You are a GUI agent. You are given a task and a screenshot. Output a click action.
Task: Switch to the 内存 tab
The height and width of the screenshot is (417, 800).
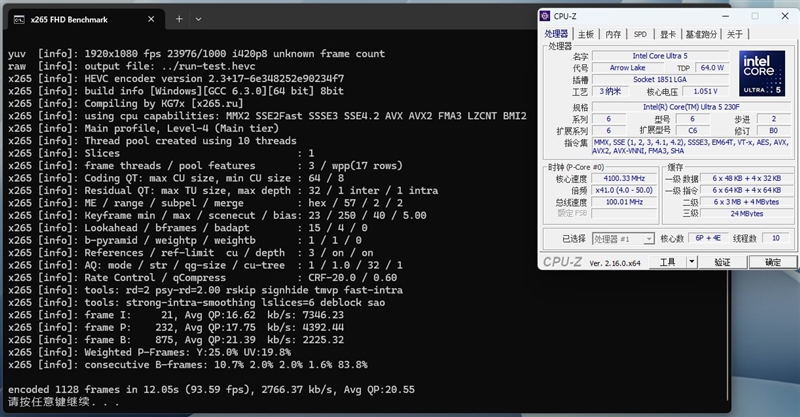coord(613,34)
